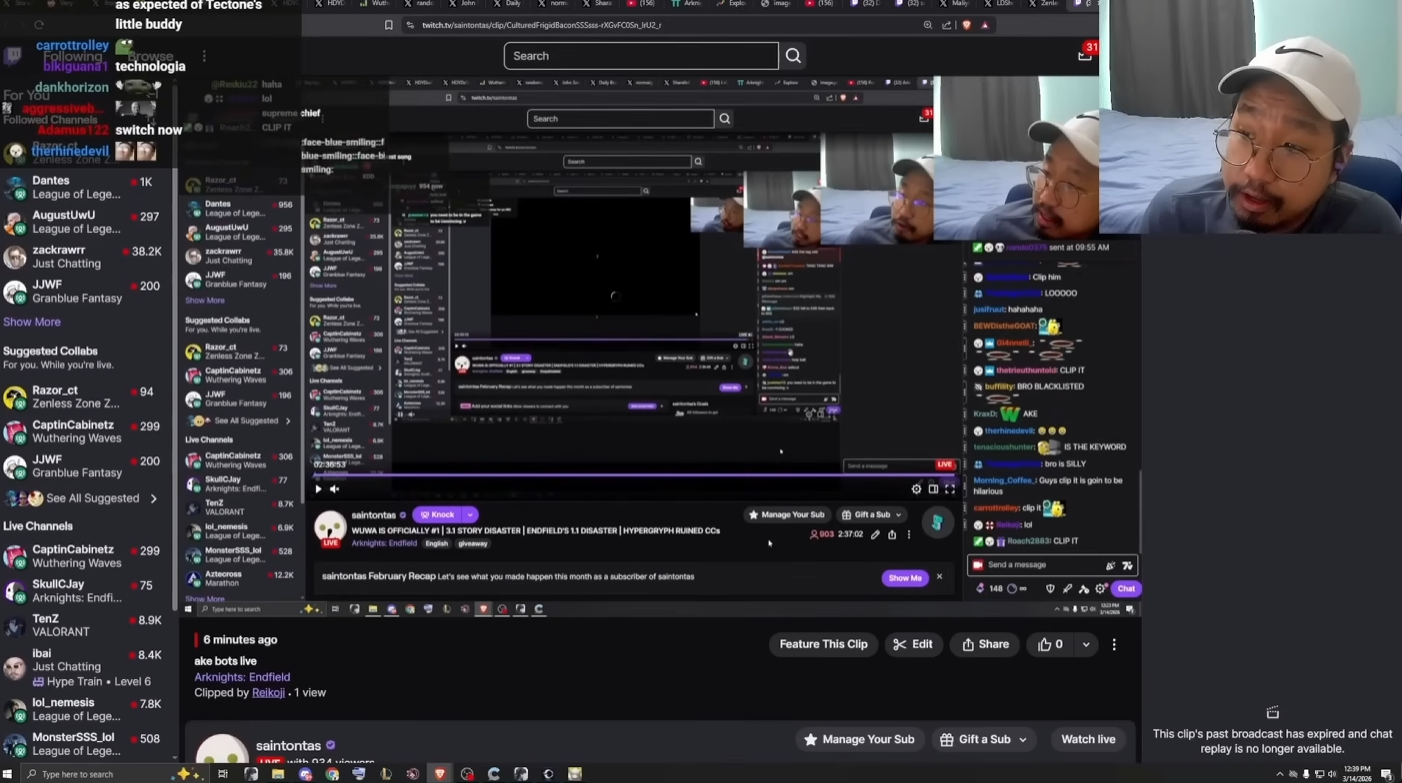Click the topmost Twitch Search field under the clip URL
The width and height of the screenshot is (1402, 783).
click(641, 56)
